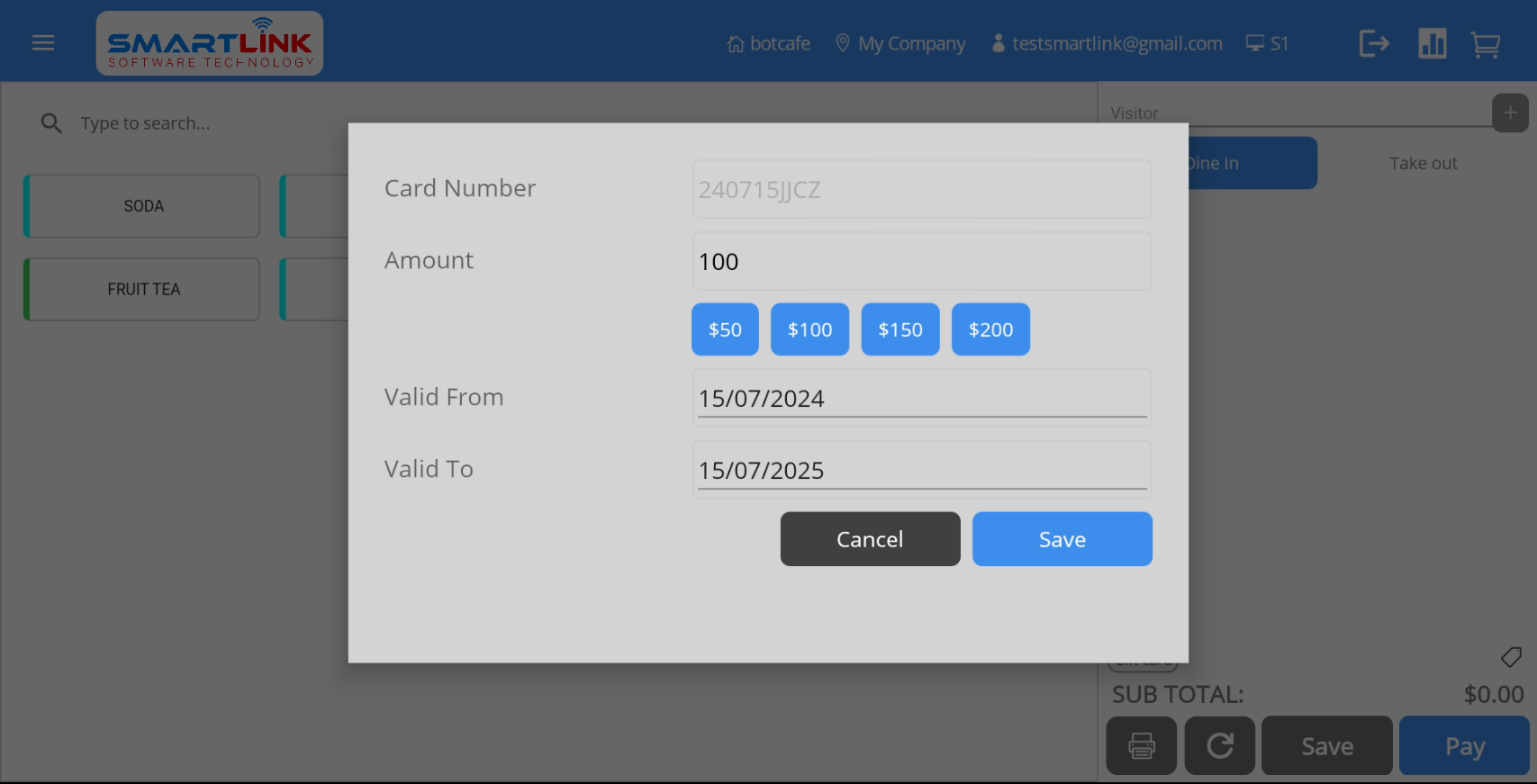Cancel the gift card dialog
The height and width of the screenshot is (784, 1537).
coord(870,539)
